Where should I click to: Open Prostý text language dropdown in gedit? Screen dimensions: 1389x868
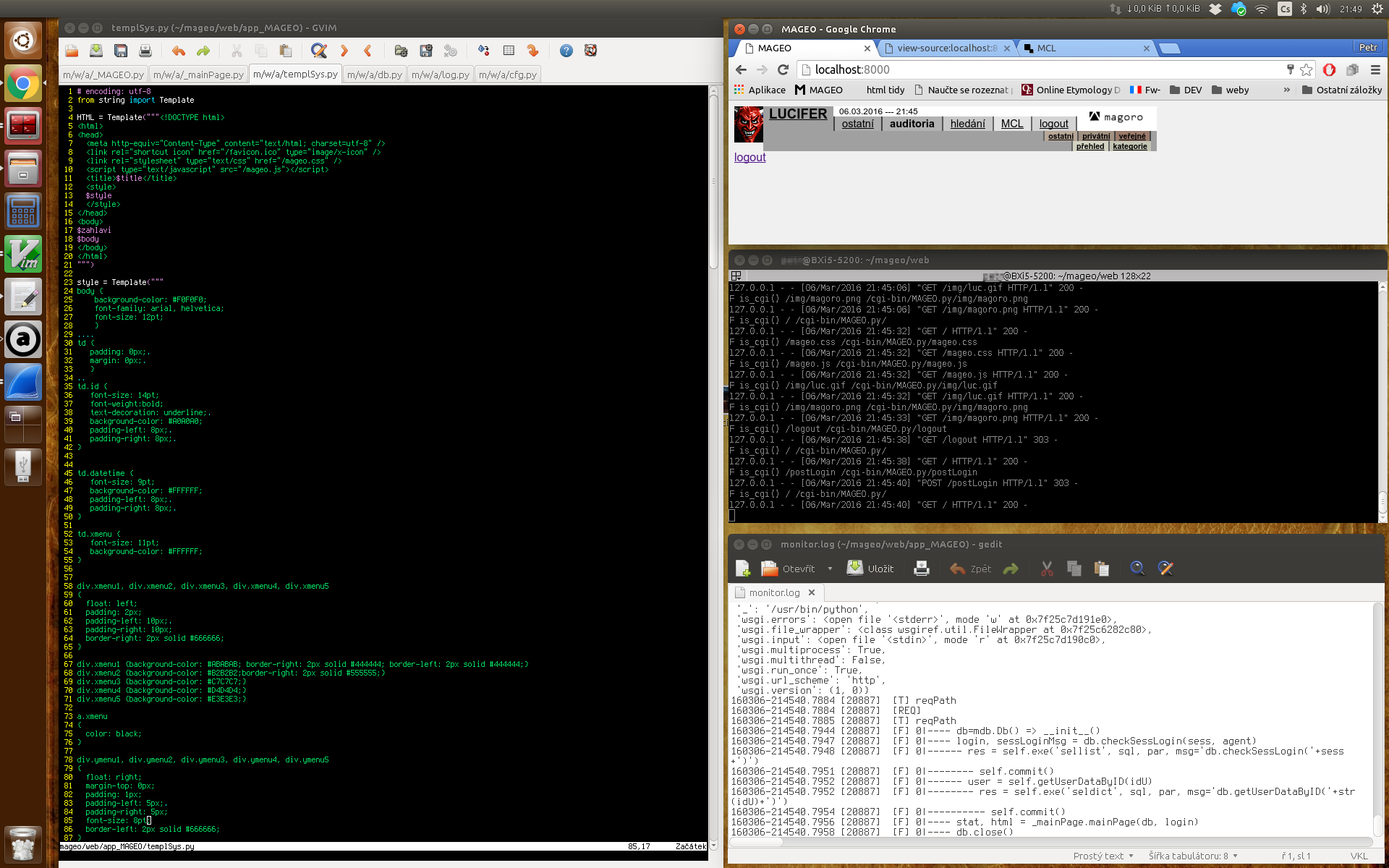tap(1103, 856)
